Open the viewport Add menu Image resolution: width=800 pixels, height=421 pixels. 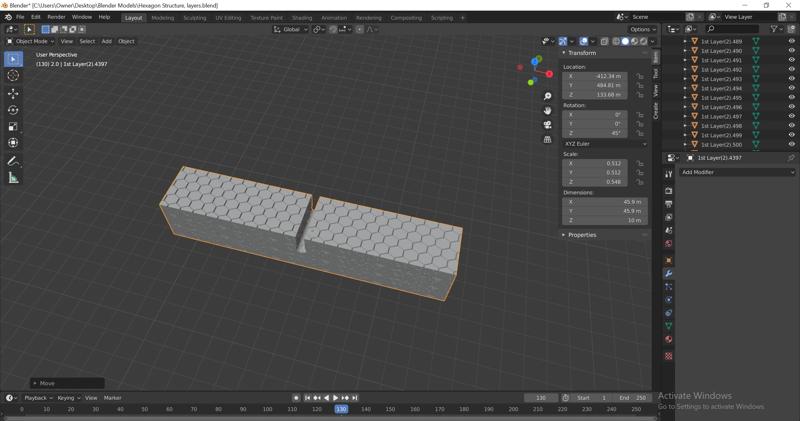click(107, 41)
